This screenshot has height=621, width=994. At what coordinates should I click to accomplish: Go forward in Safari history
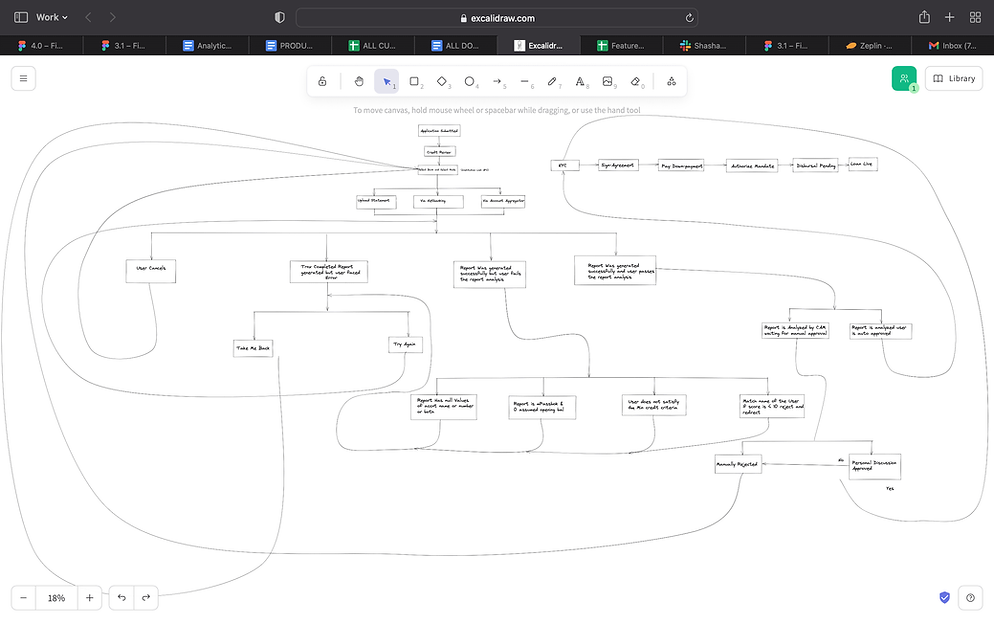click(x=112, y=17)
